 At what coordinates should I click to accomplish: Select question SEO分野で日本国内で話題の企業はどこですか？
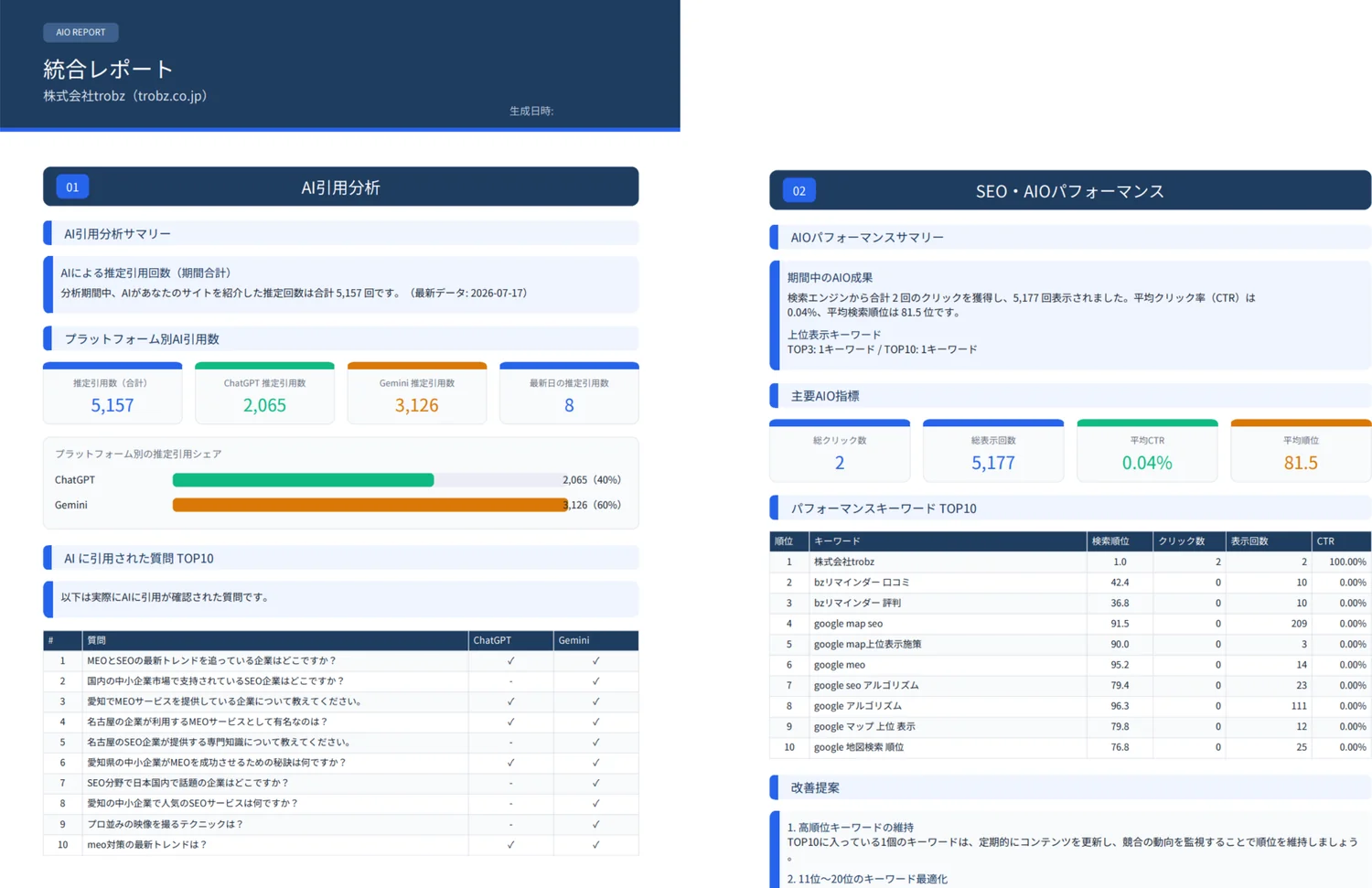[188, 783]
